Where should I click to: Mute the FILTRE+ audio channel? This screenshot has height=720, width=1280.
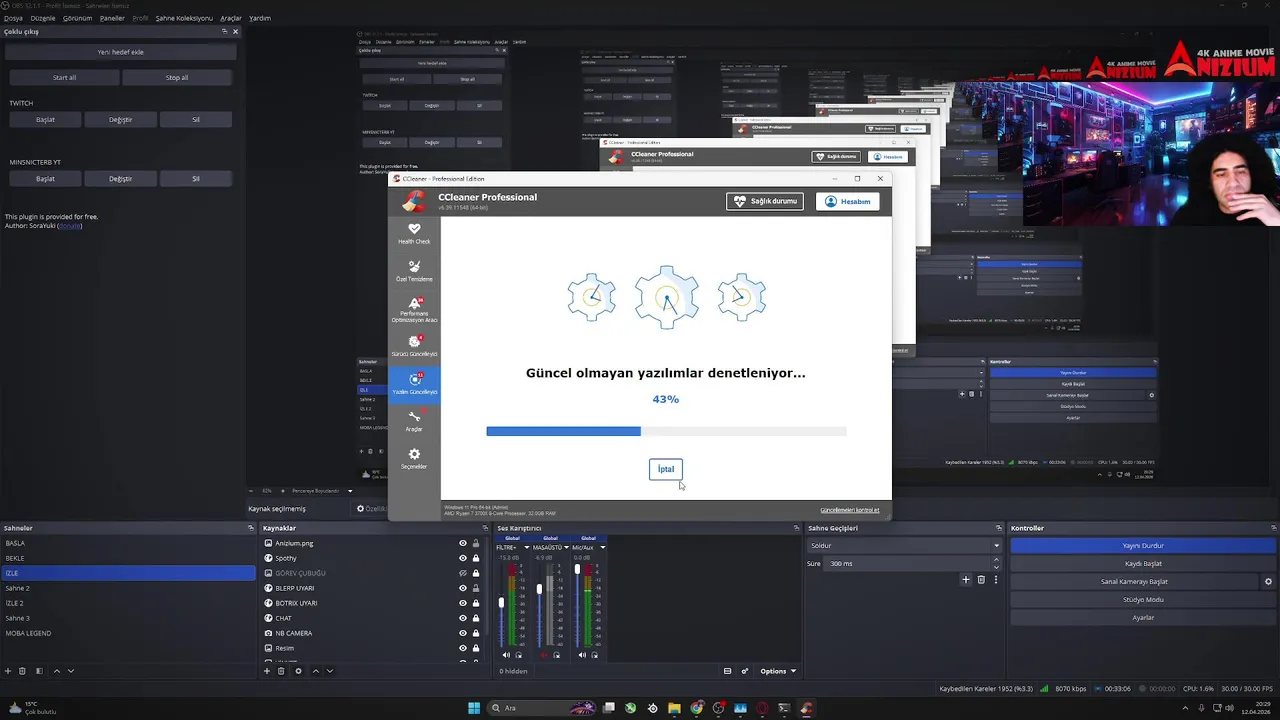(x=506, y=655)
